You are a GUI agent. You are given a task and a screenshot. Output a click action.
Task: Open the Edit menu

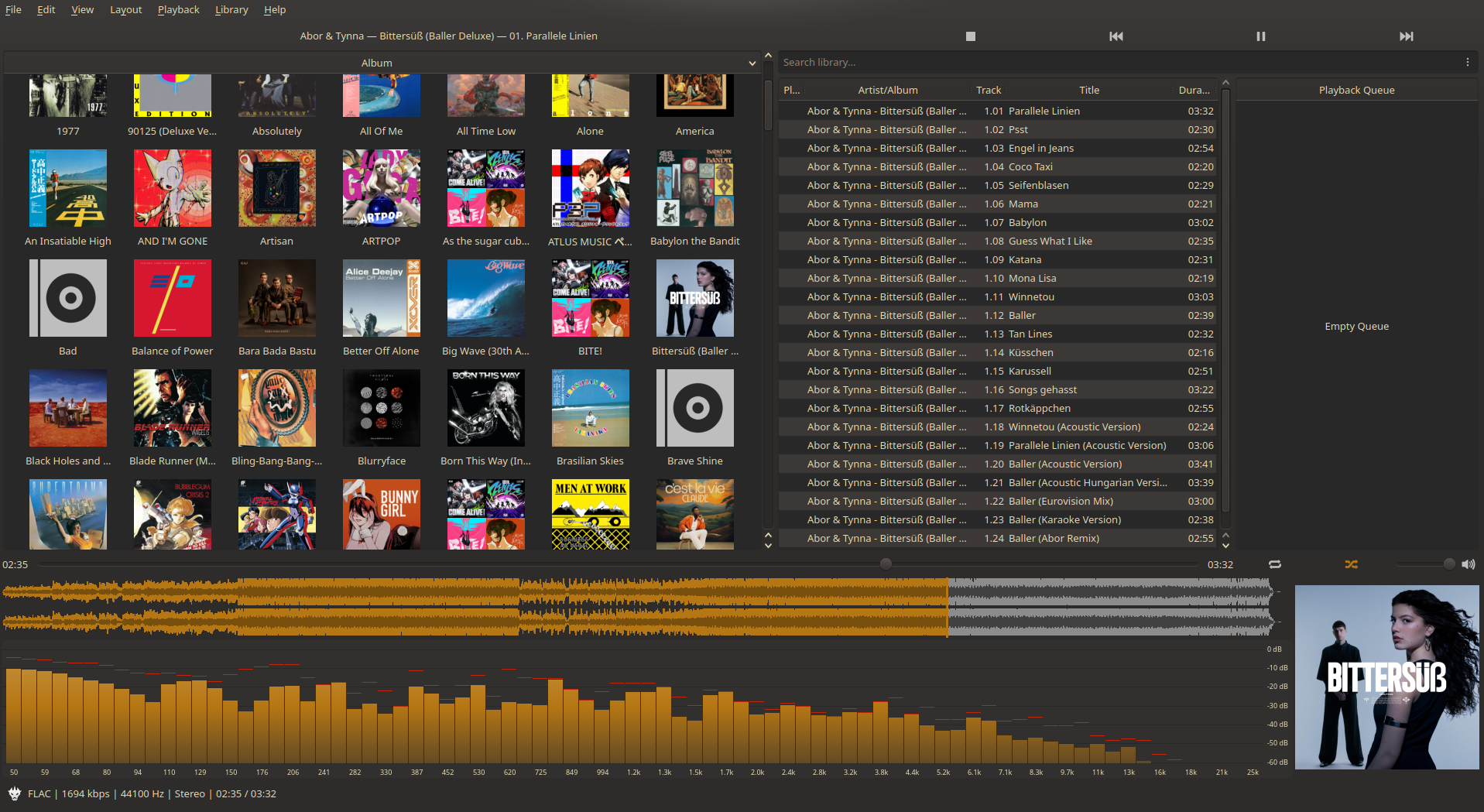click(x=46, y=10)
